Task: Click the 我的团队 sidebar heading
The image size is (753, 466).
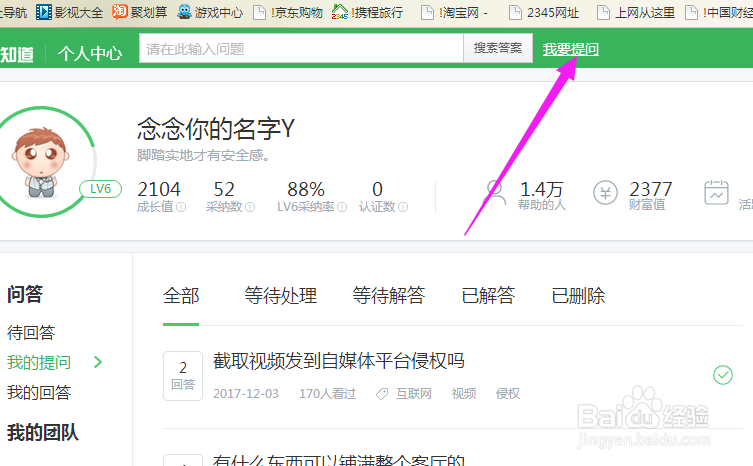Action: point(43,432)
